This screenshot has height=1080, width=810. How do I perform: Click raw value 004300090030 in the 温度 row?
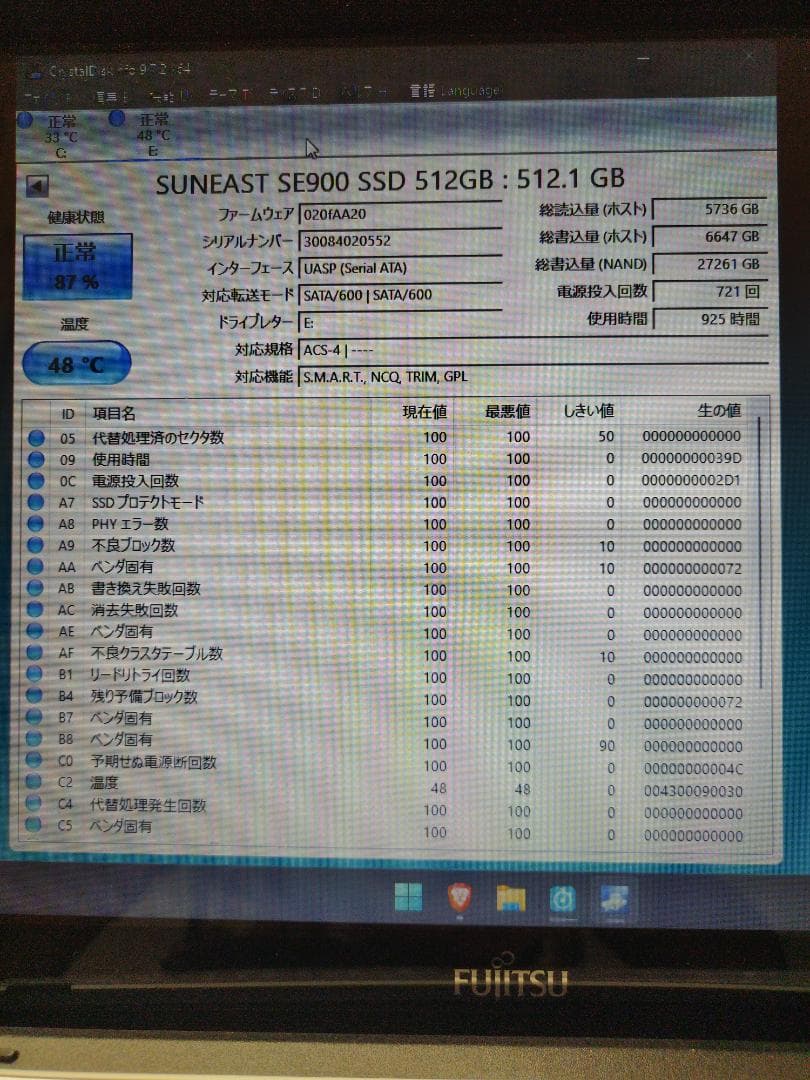click(693, 791)
